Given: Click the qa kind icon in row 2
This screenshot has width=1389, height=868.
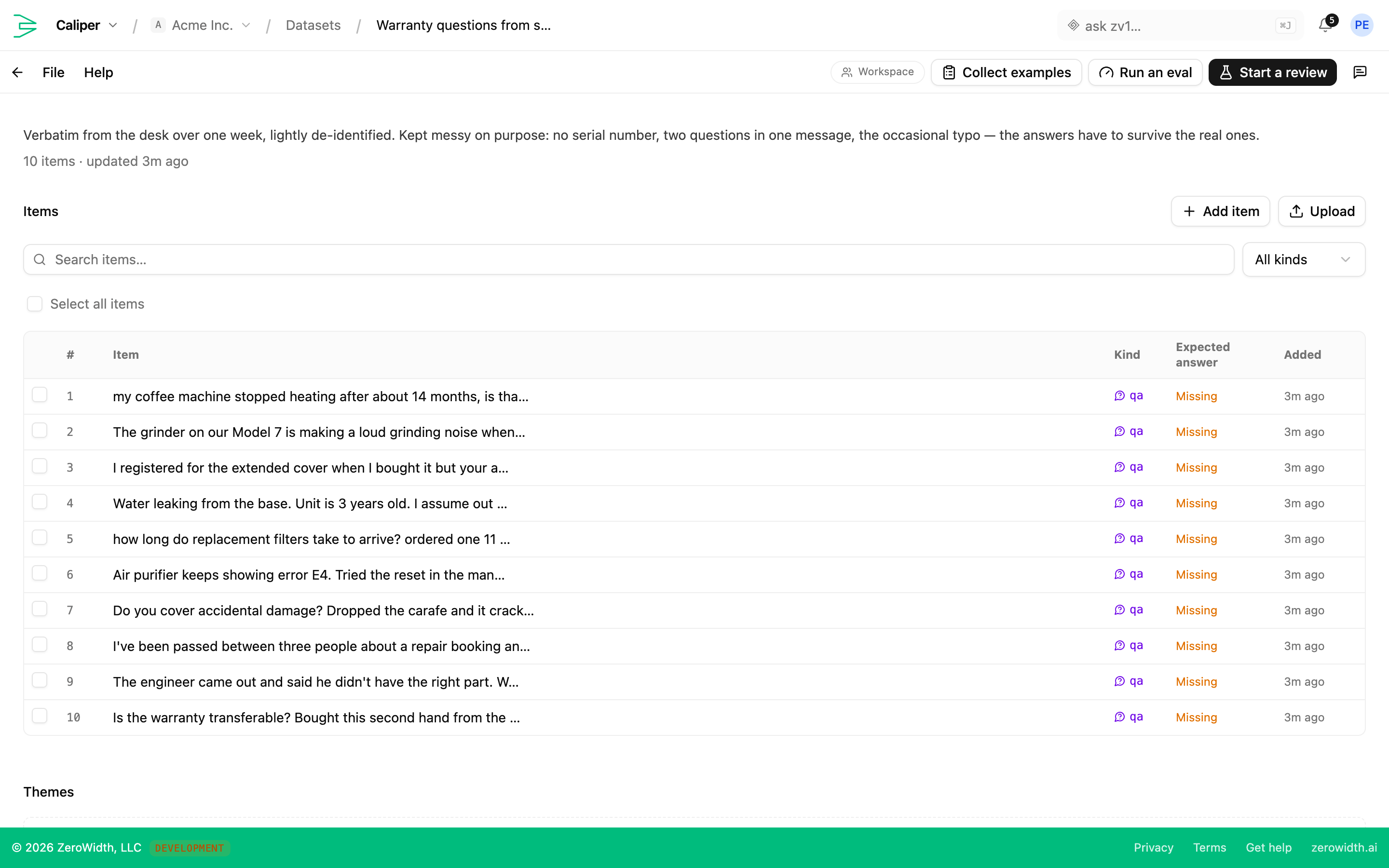Looking at the screenshot, I should [1119, 431].
